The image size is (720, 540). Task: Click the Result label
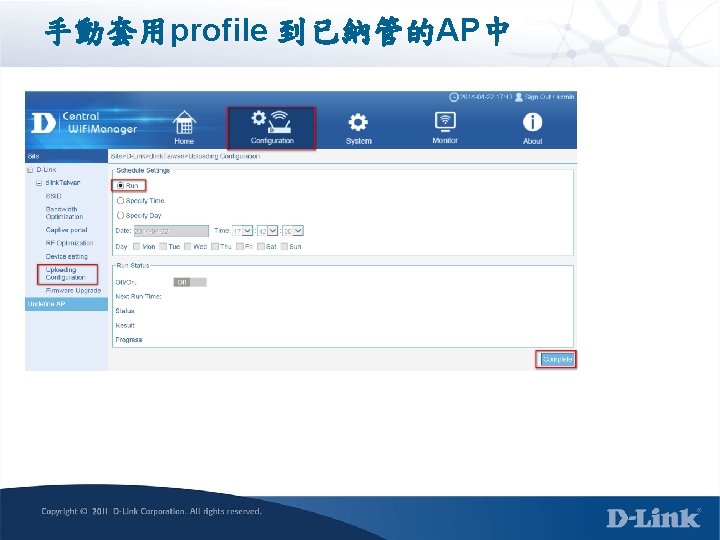[x=125, y=326]
